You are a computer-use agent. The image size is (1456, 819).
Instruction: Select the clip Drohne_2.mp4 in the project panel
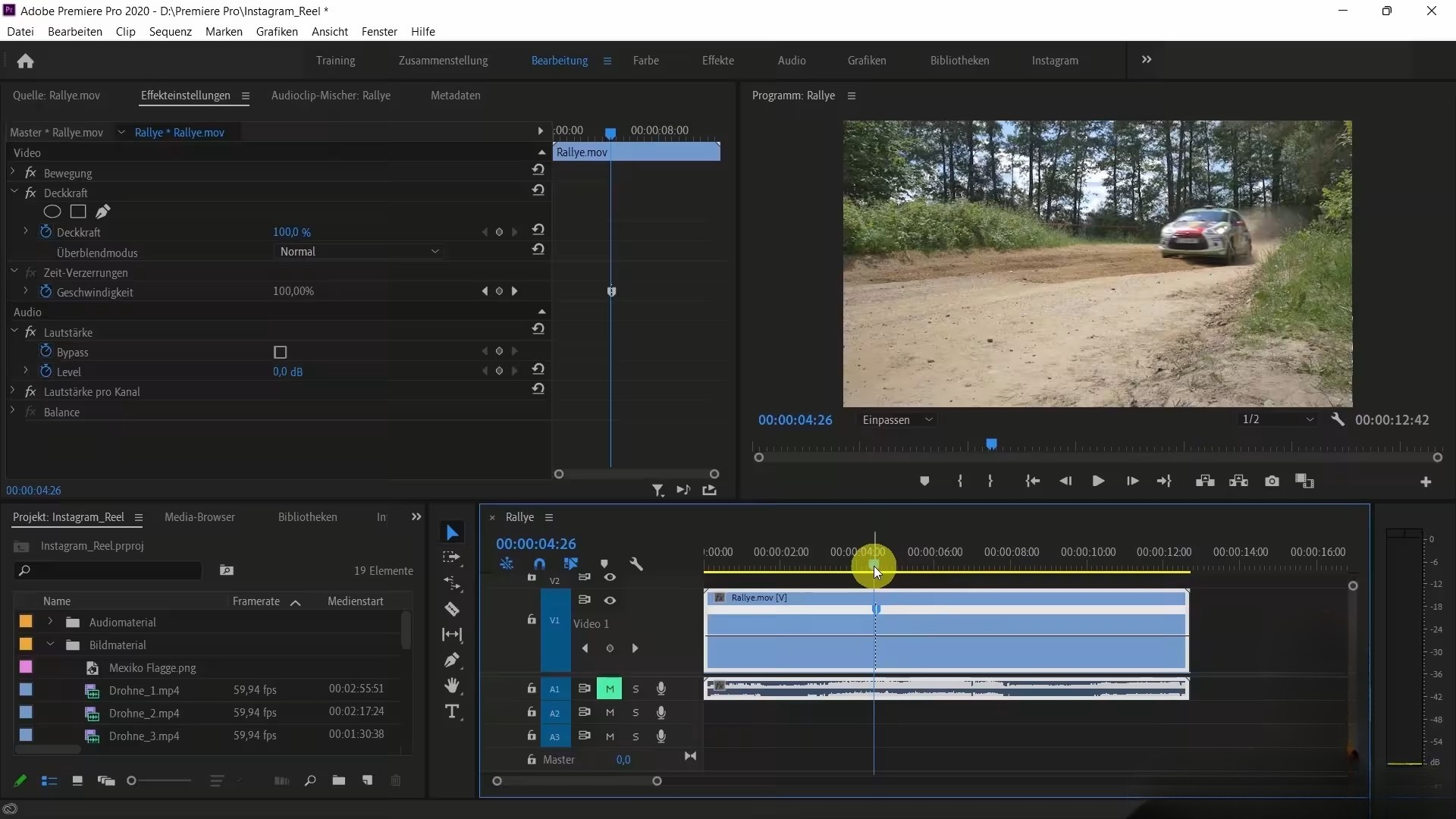[x=144, y=713]
